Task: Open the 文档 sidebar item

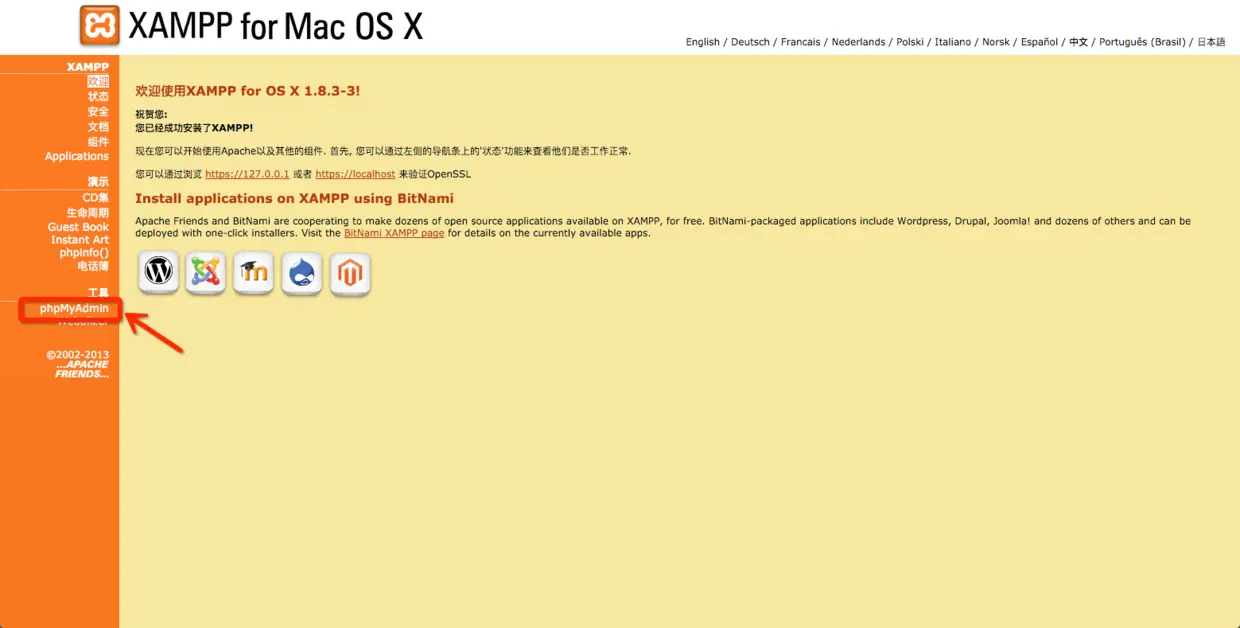Action: tap(98, 126)
